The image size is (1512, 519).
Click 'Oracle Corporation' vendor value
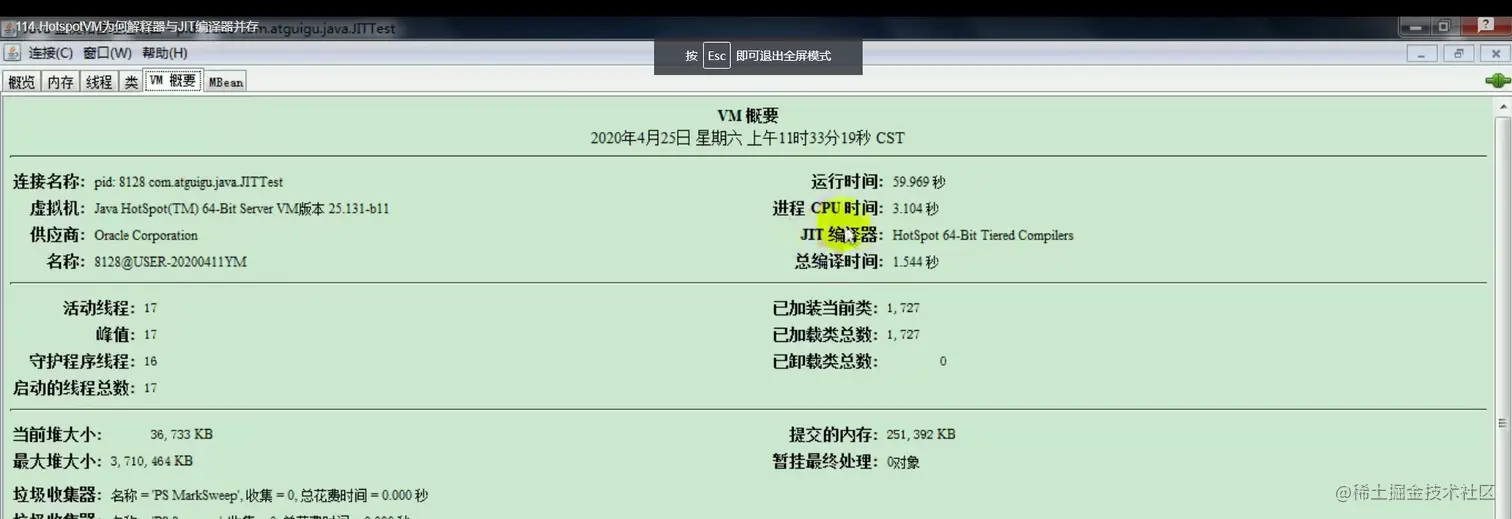click(x=146, y=236)
